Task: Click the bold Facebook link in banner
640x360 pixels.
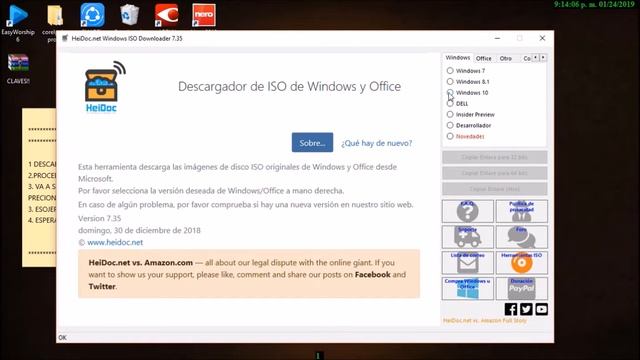Action: pyautogui.click(x=373, y=275)
